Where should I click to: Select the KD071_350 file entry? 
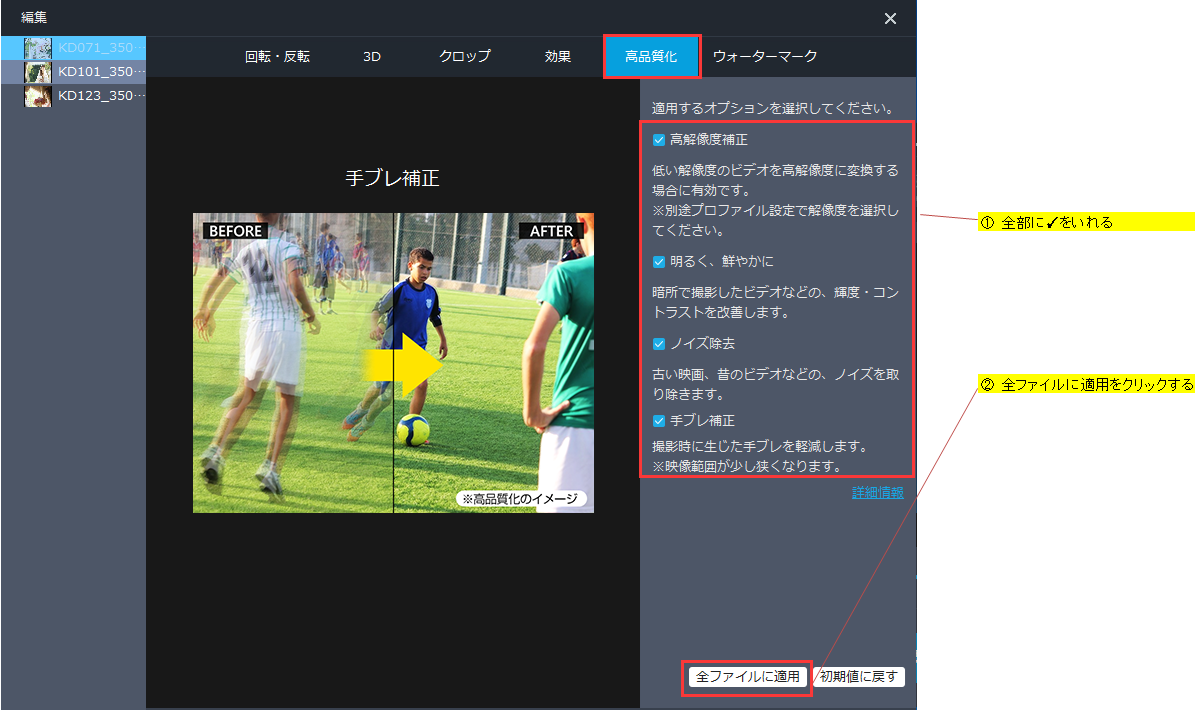(73, 48)
